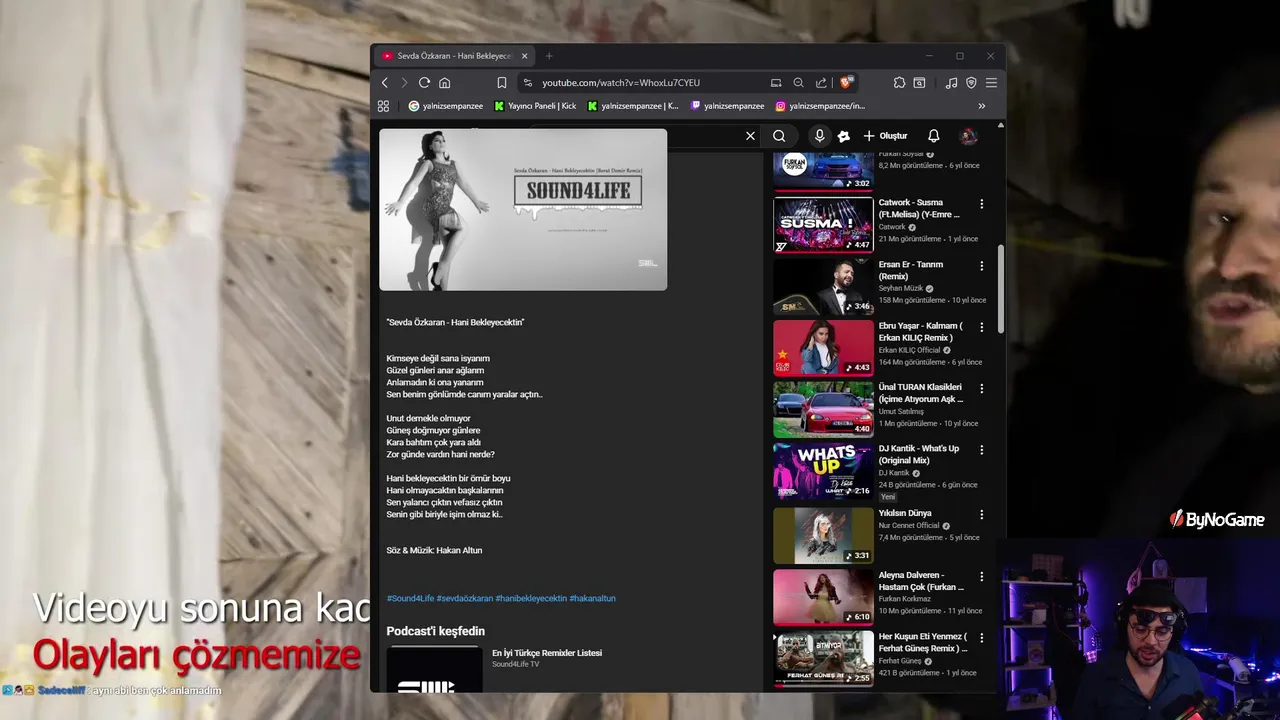Open the VPN shield icon

(971, 83)
